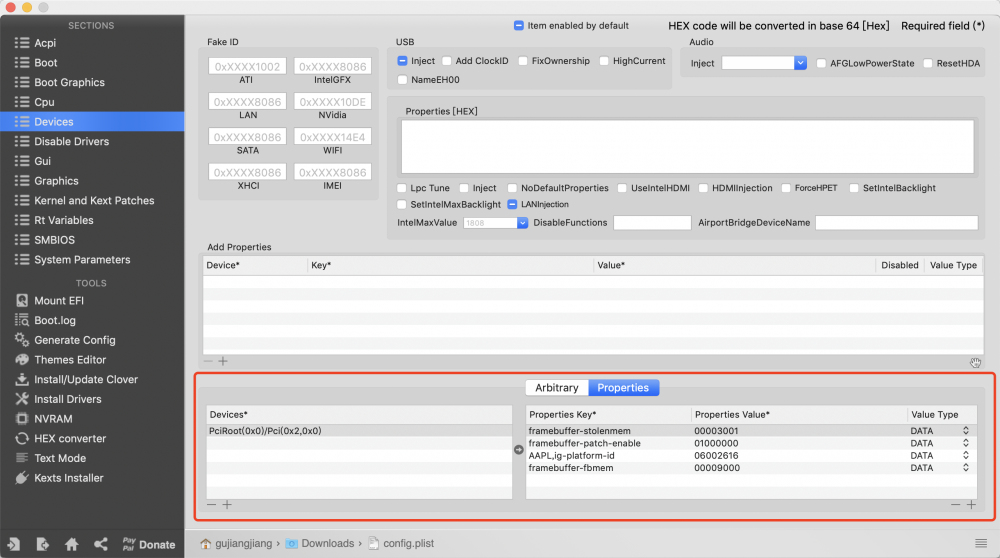Viewport: 1000px width, 558px height.
Task: Enable ResetHDA checkbox
Action: click(928, 63)
